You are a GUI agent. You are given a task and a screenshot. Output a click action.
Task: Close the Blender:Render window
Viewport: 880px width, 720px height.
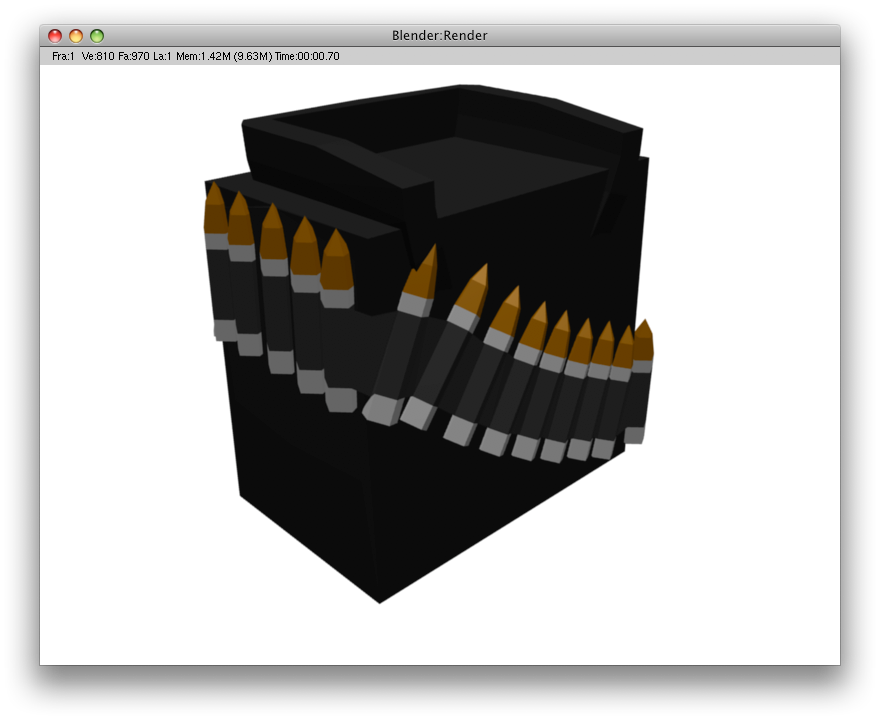[55, 36]
